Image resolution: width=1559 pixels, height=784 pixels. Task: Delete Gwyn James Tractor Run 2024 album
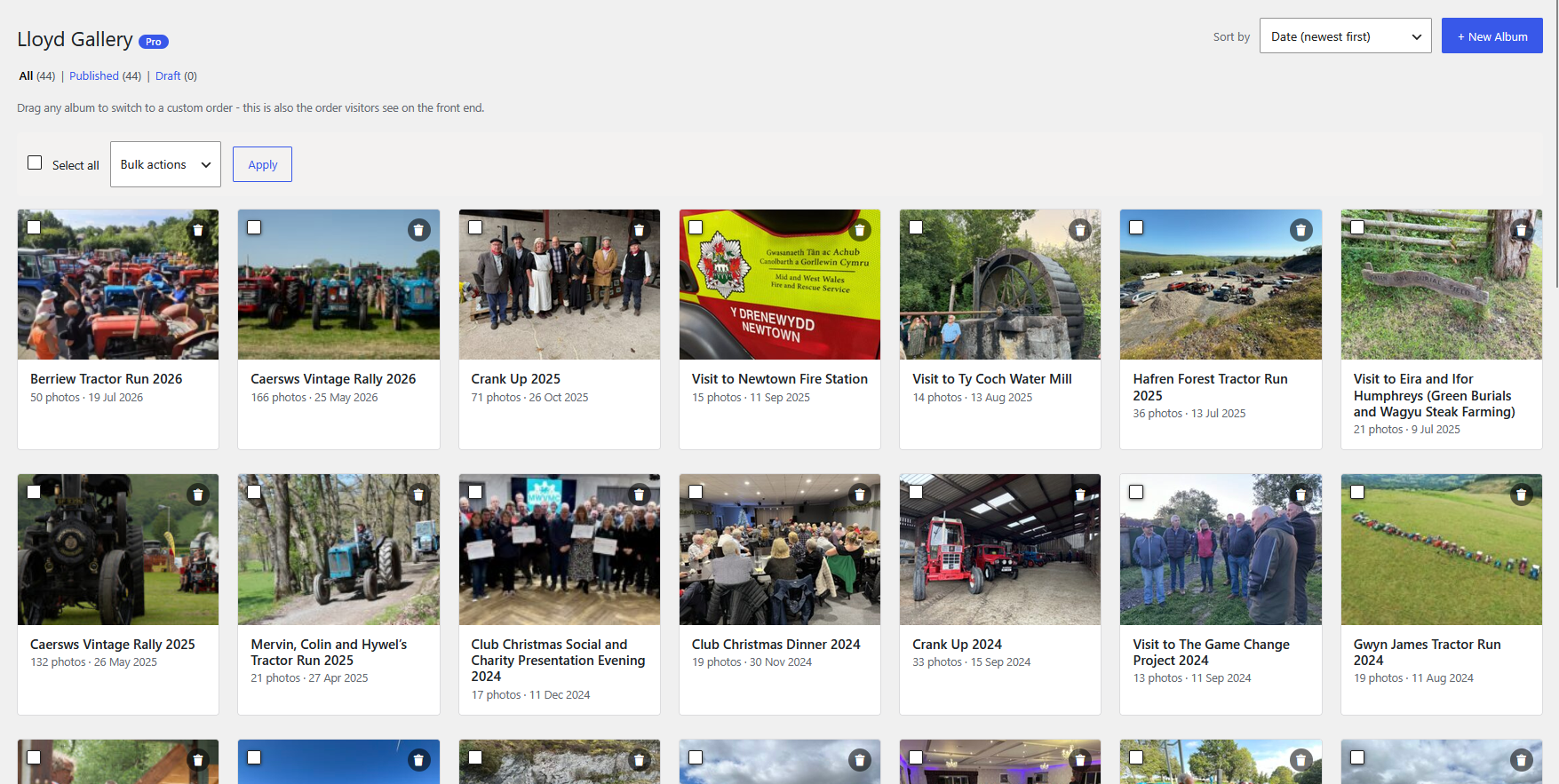[1522, 495]
